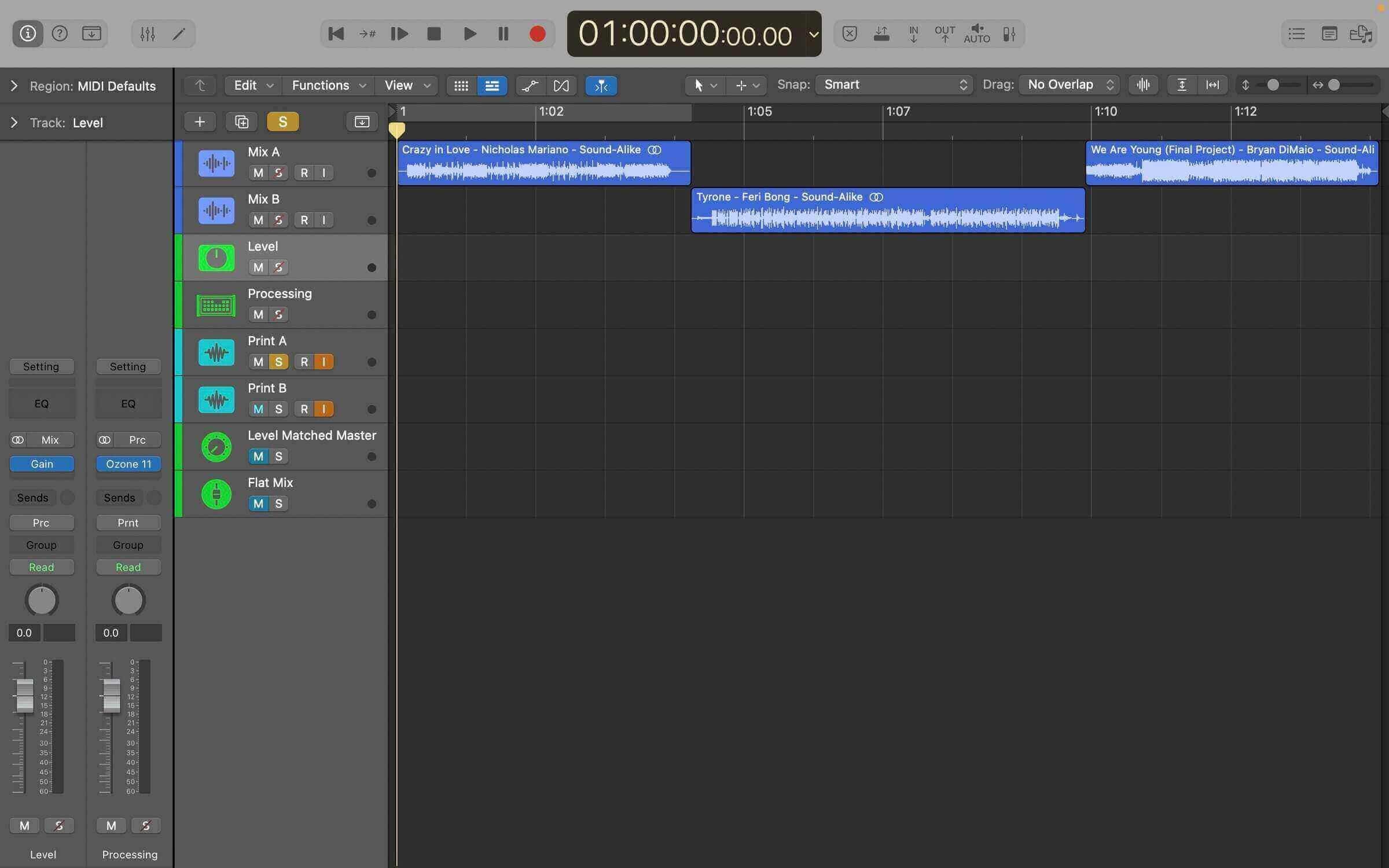
Task: Switch to list view button
Action: pos(492,86)
